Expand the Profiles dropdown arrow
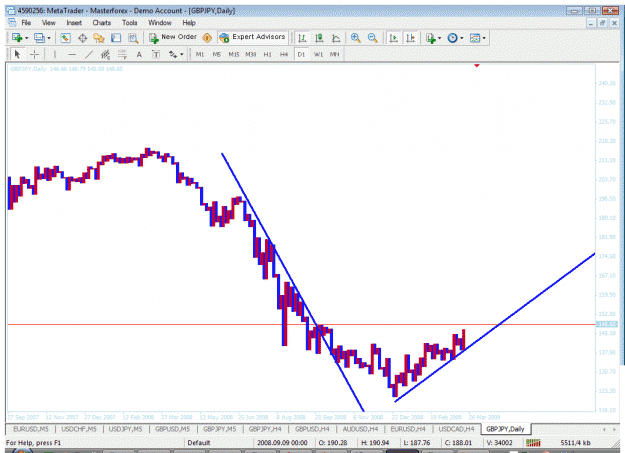This screenshot has height=453, width=625. pyautogui.click(x=49, y=38)
